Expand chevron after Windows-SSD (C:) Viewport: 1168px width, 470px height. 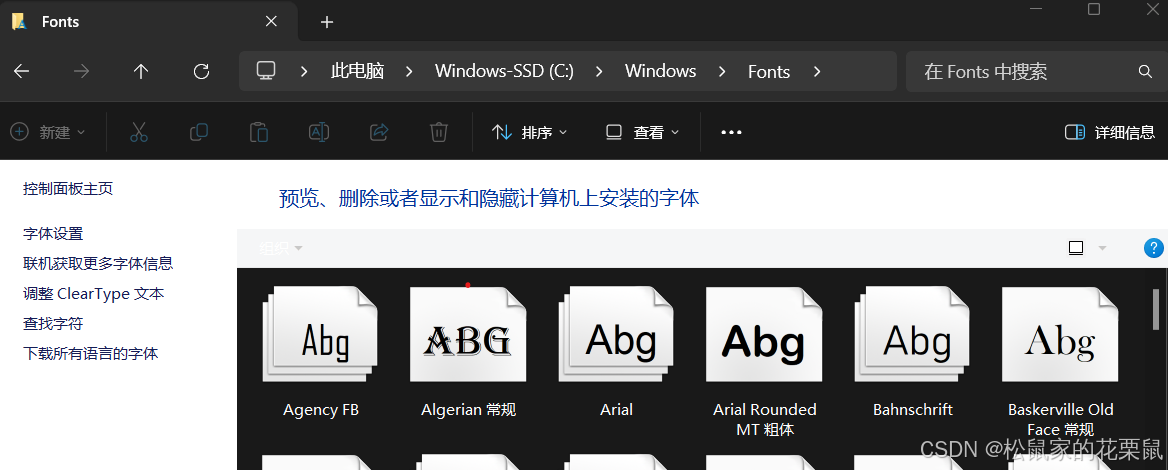click(599, 72)
